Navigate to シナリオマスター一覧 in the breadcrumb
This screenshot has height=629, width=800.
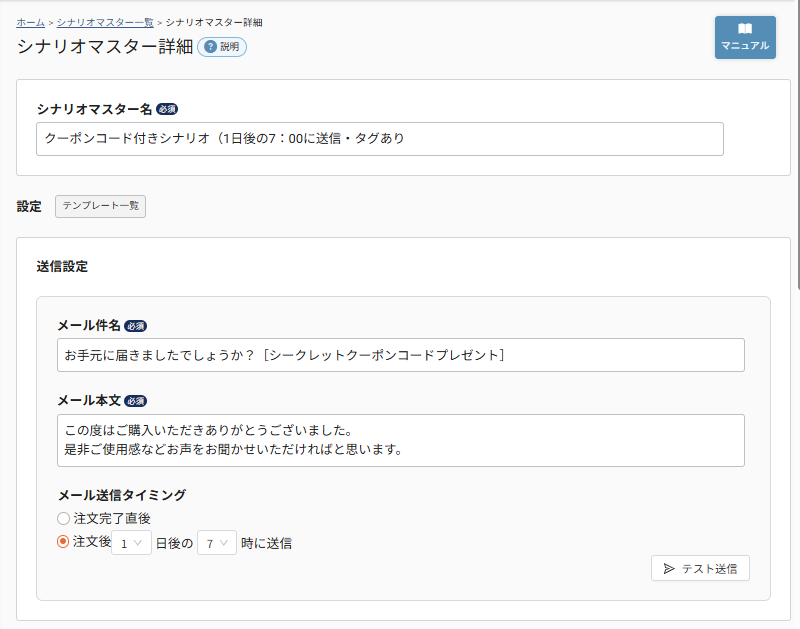(105, 22)
